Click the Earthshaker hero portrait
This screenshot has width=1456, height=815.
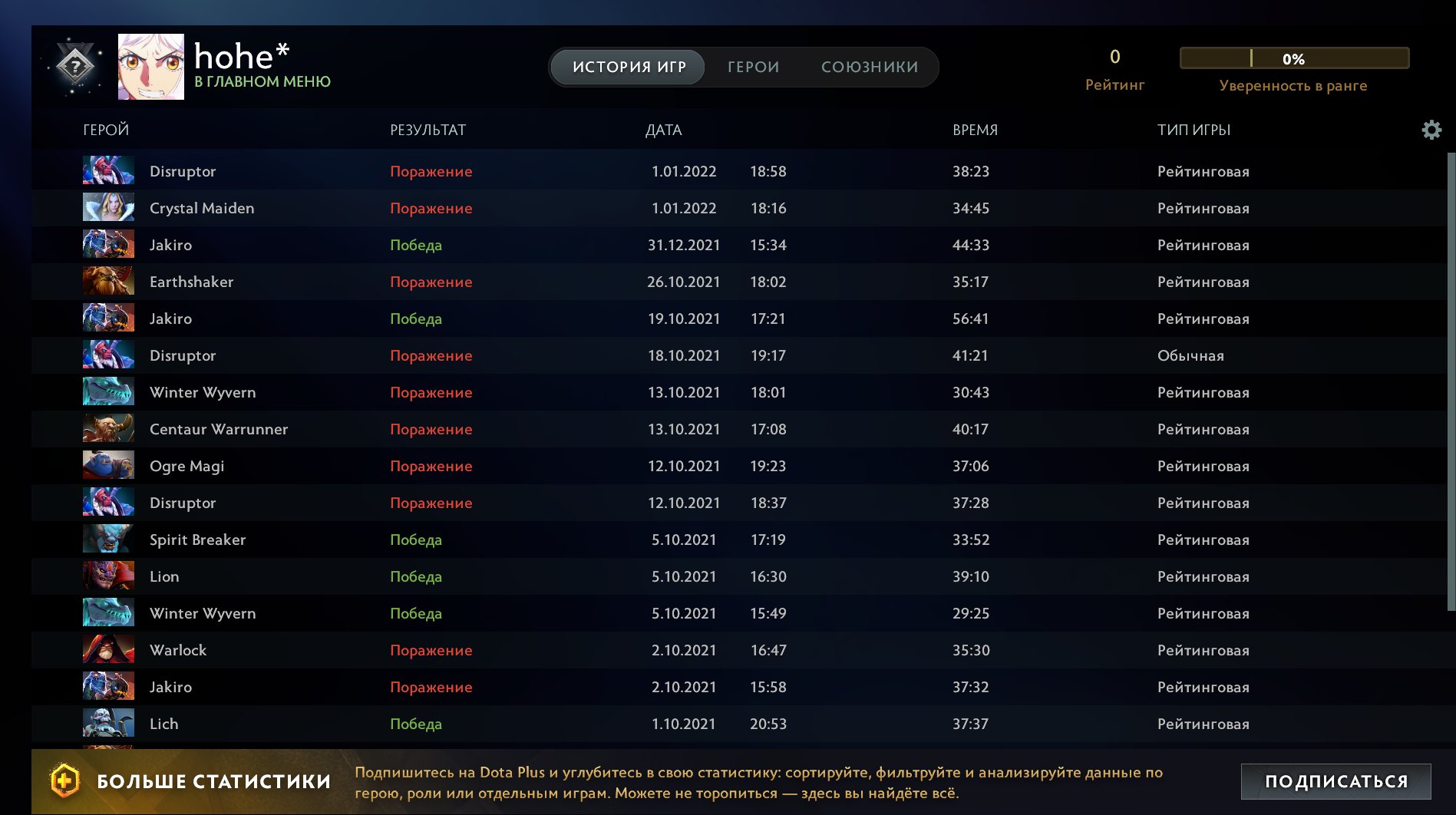coord(107,282)
